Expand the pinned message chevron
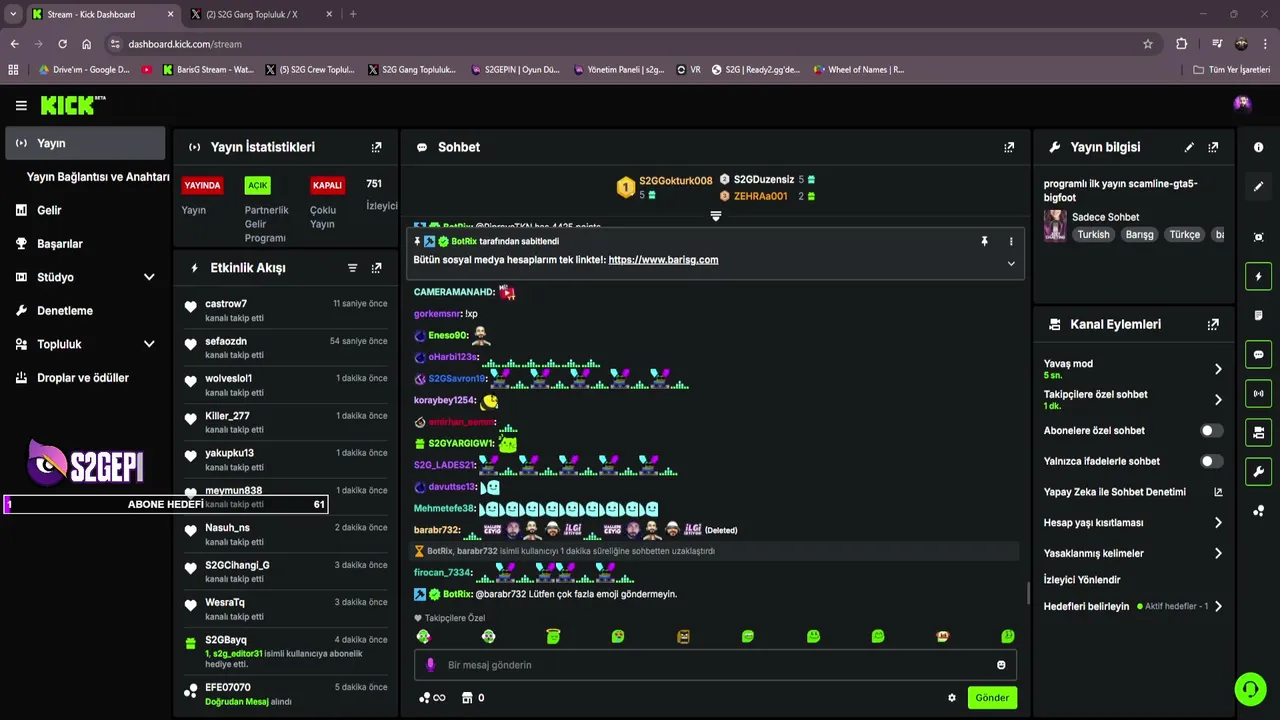 1011,264
